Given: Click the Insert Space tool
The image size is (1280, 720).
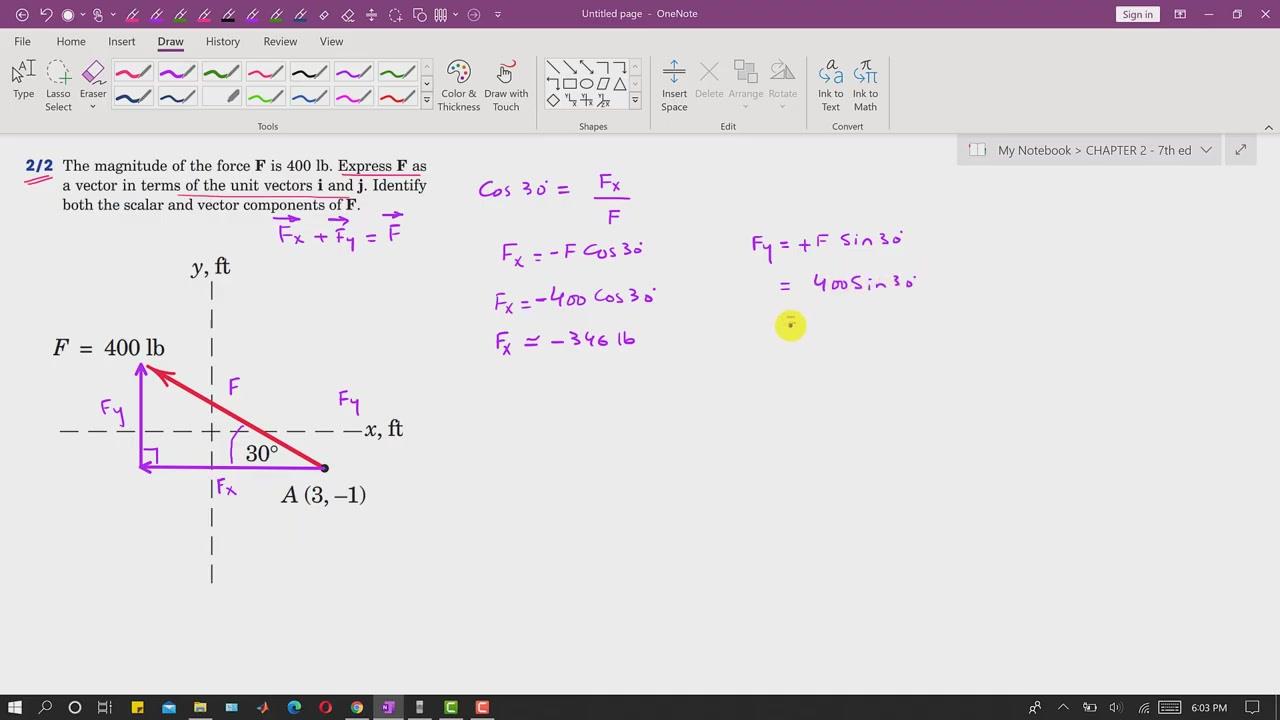Looking at the screenshot, I should [674, 85].
